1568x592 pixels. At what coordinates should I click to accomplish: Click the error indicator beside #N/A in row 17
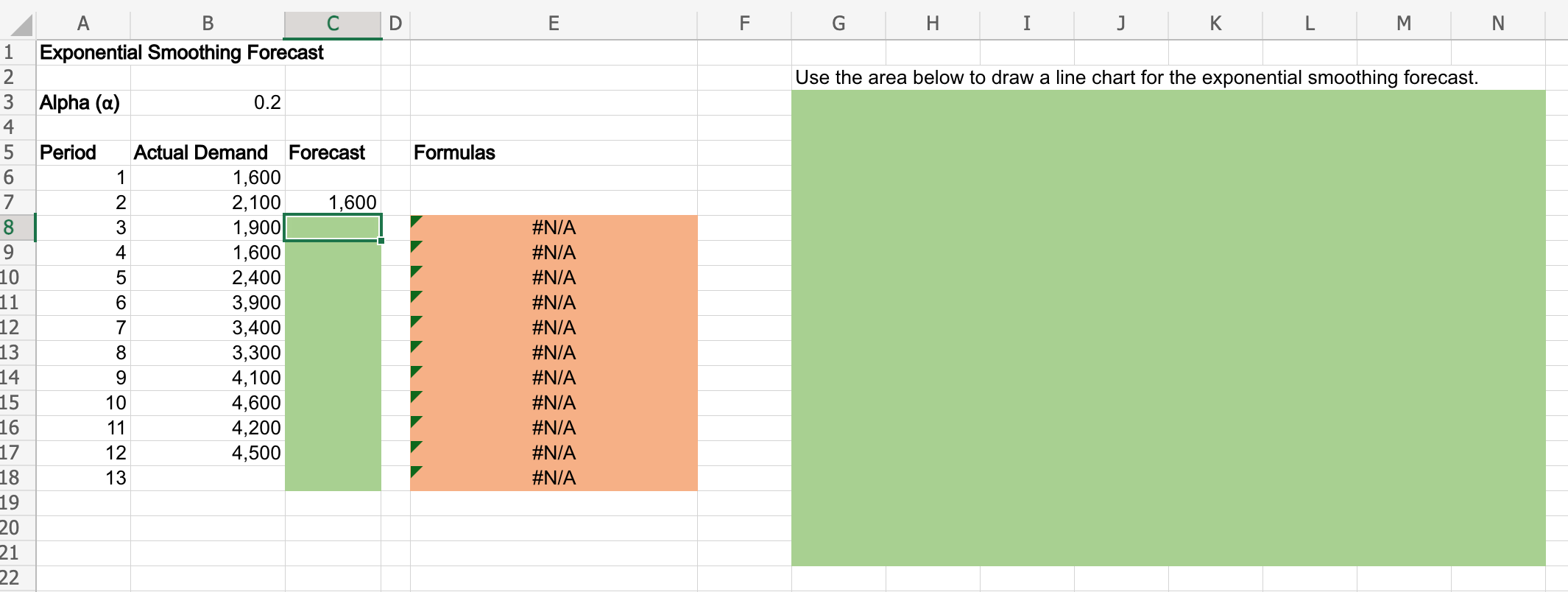pos(417,448)
